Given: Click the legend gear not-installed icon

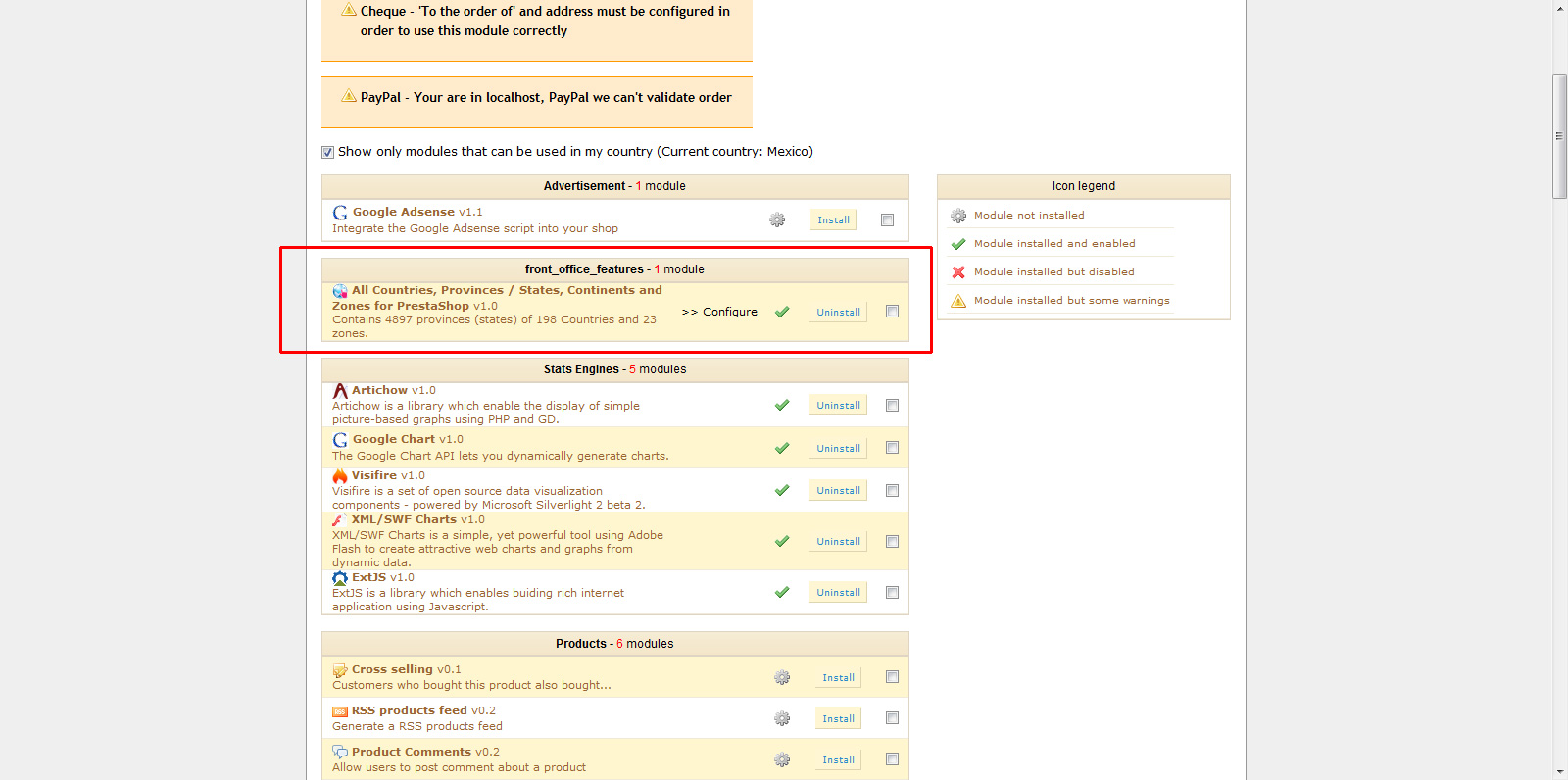Looking at the screenshot, I should pos(958,216).
